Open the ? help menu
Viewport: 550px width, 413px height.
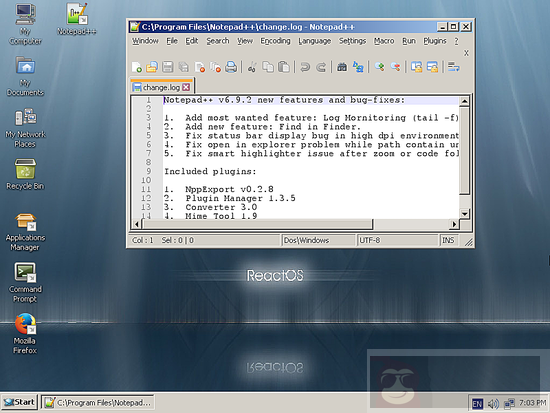(456, 41)
